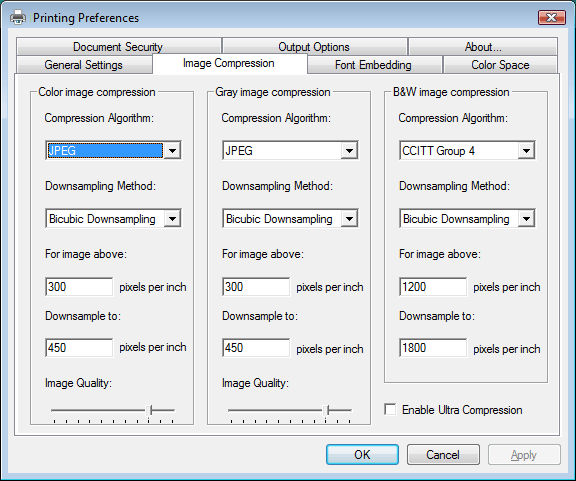Image resolution: width=576 pixels, height=481 pixels.
Task: Click the Cancel button
Action: pyautogui.click(x=443, y=455)
